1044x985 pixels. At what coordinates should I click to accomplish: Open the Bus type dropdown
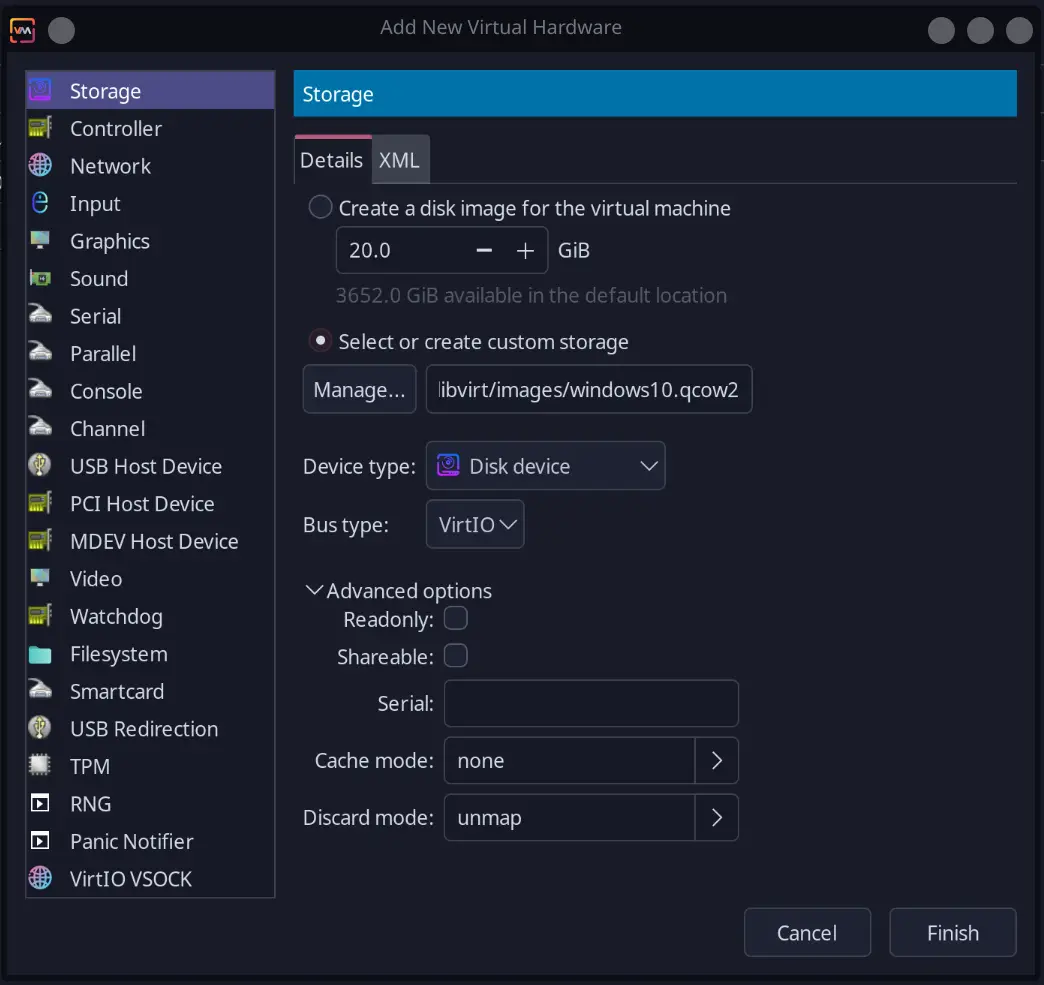point(475,524)
